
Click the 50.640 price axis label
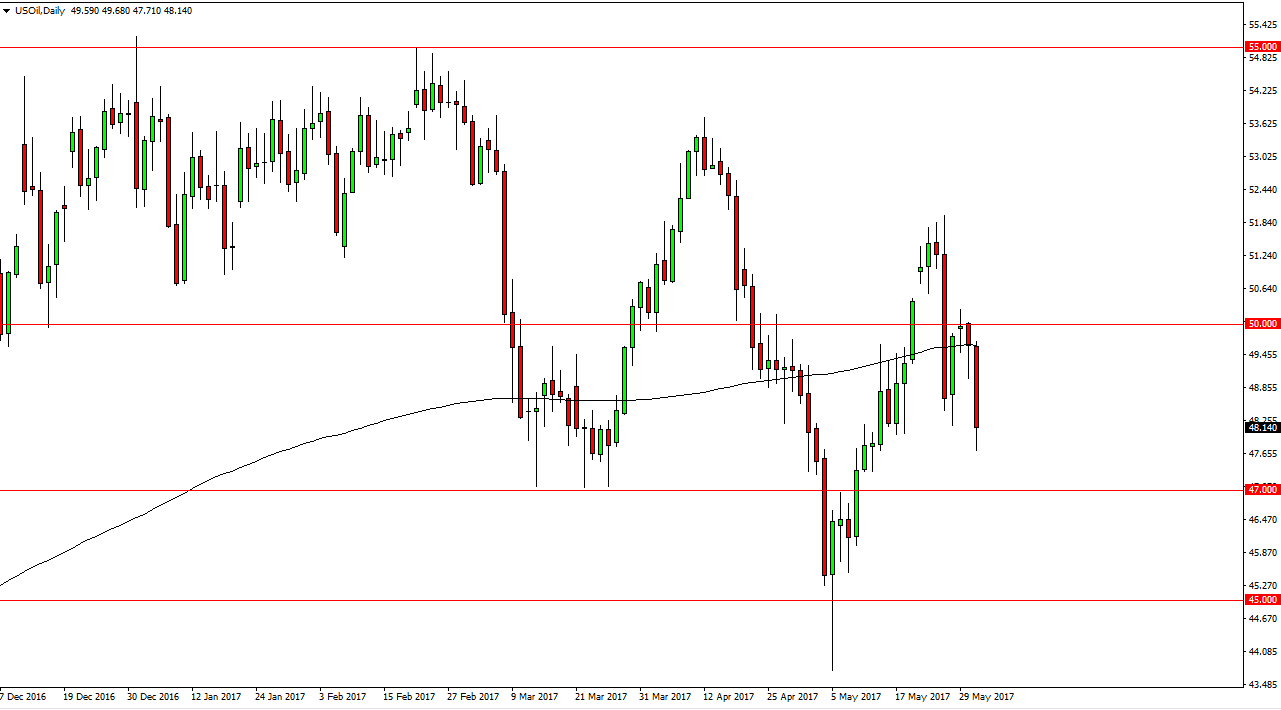tap(1262, 289)
